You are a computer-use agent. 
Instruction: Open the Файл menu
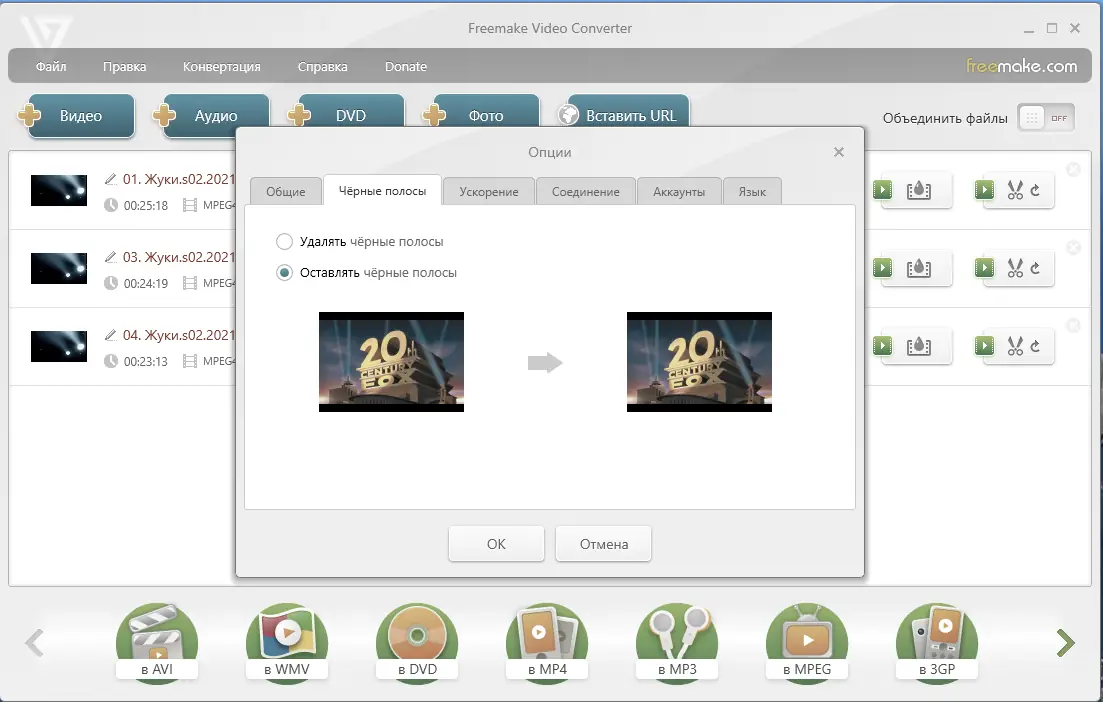(51, 67)
